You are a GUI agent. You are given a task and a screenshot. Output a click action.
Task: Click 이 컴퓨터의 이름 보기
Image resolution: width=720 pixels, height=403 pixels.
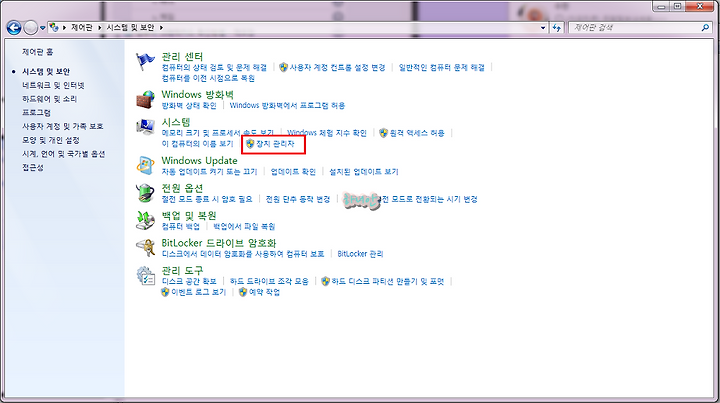(197, 144)
